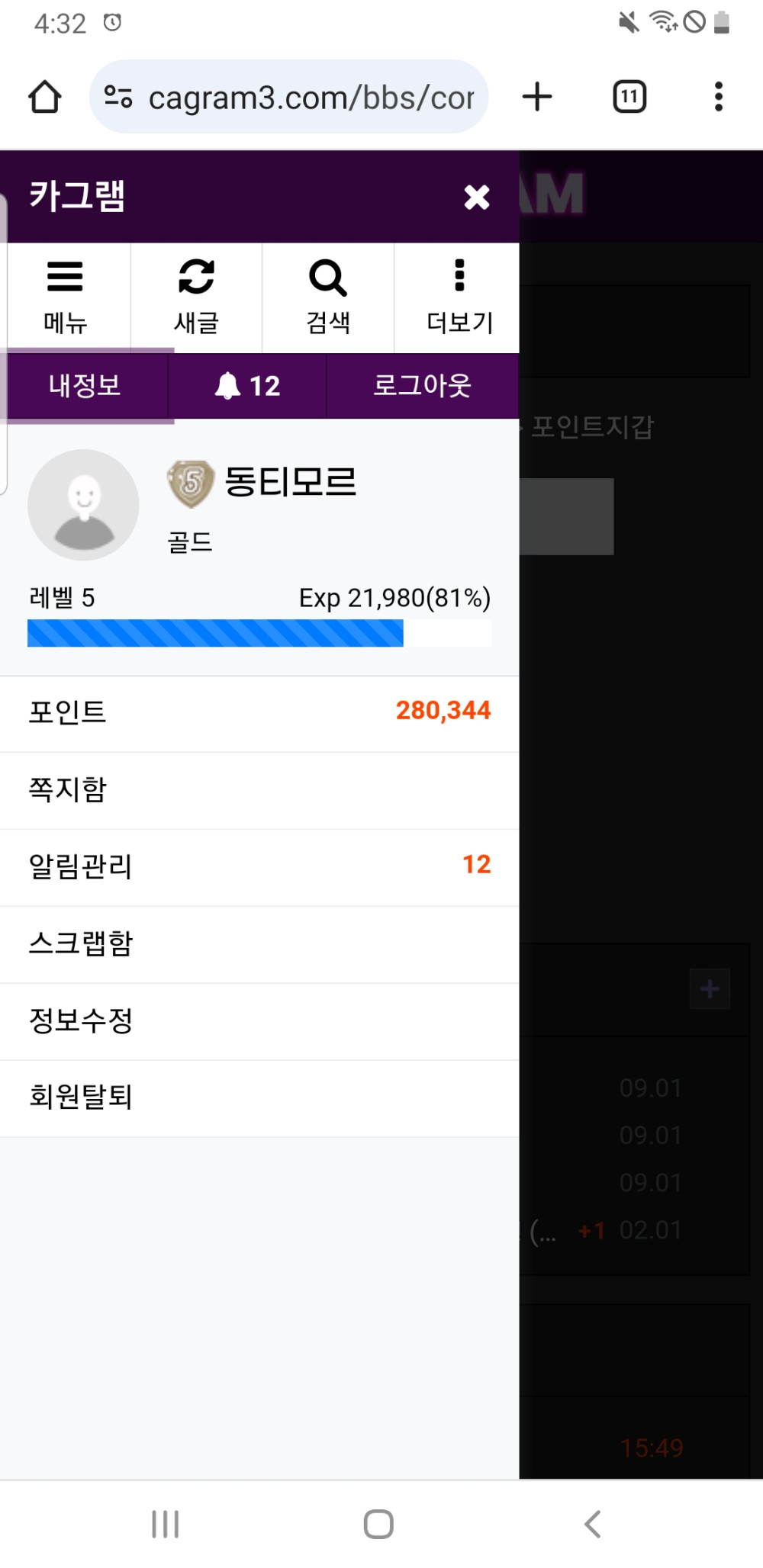763x1568 pixels.
Task: Open a new browser tab
Action: pos(537,97)
